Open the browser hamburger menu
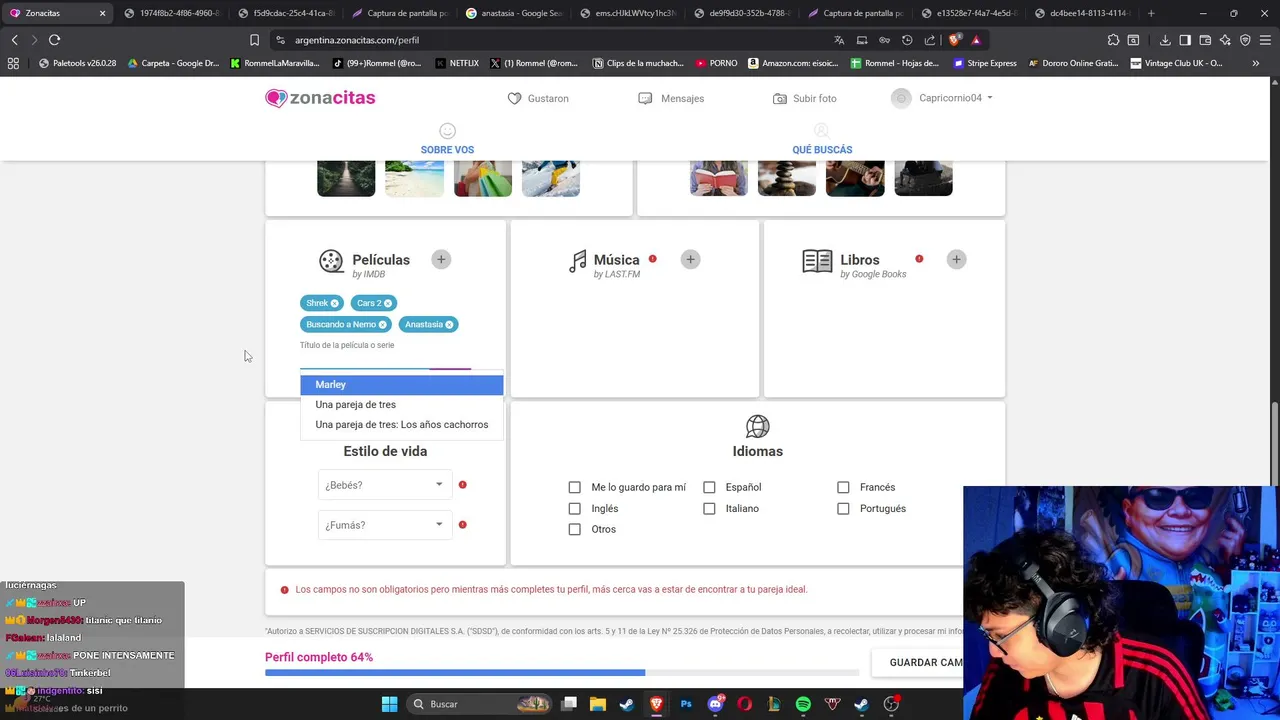 coord(1265,40)
